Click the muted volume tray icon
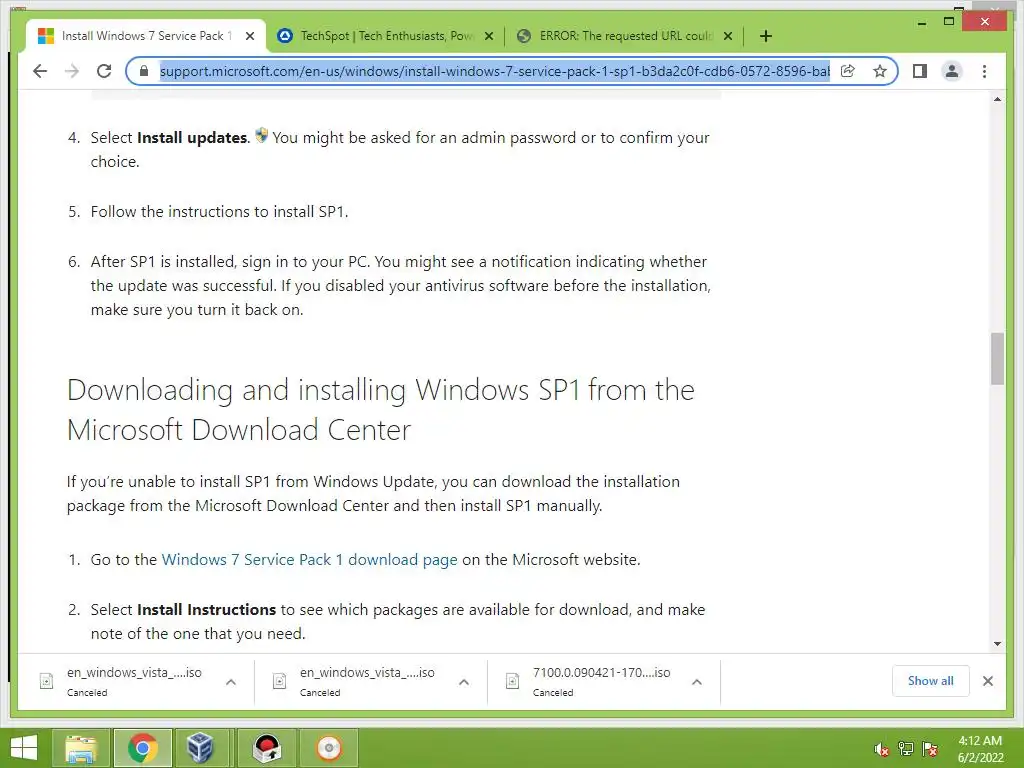 pos(882,749)
